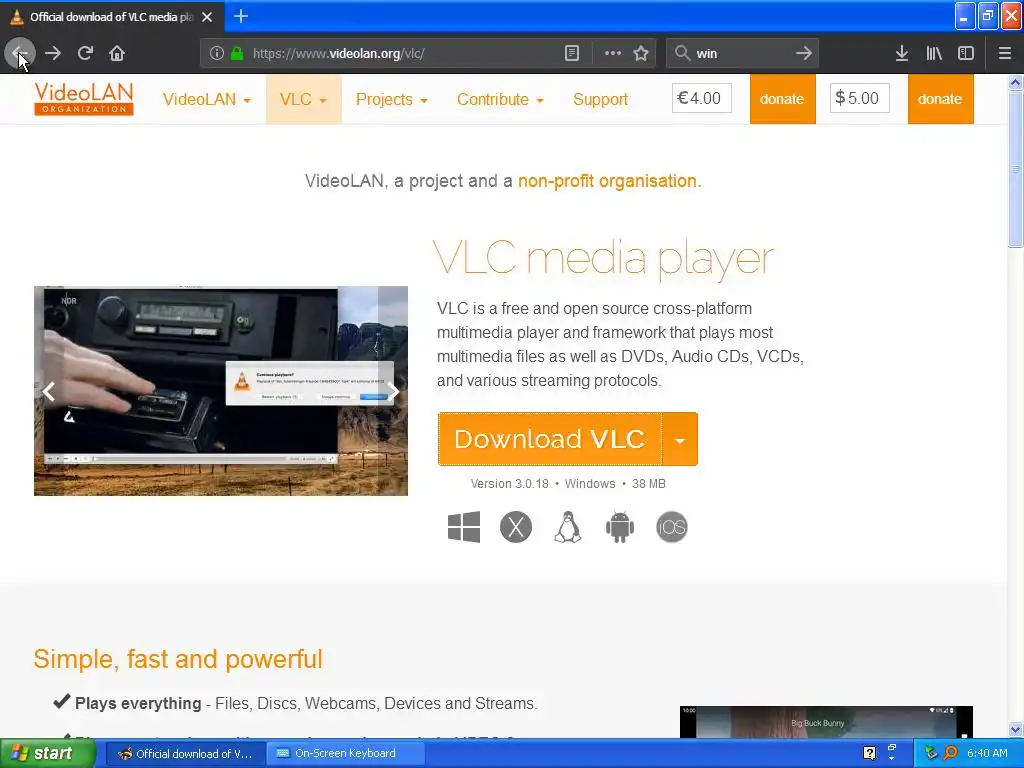Screen dimensions: 1024x768
Task: Select the iOS platform icon
Action: pyautogui.click(x=672, y=527)
